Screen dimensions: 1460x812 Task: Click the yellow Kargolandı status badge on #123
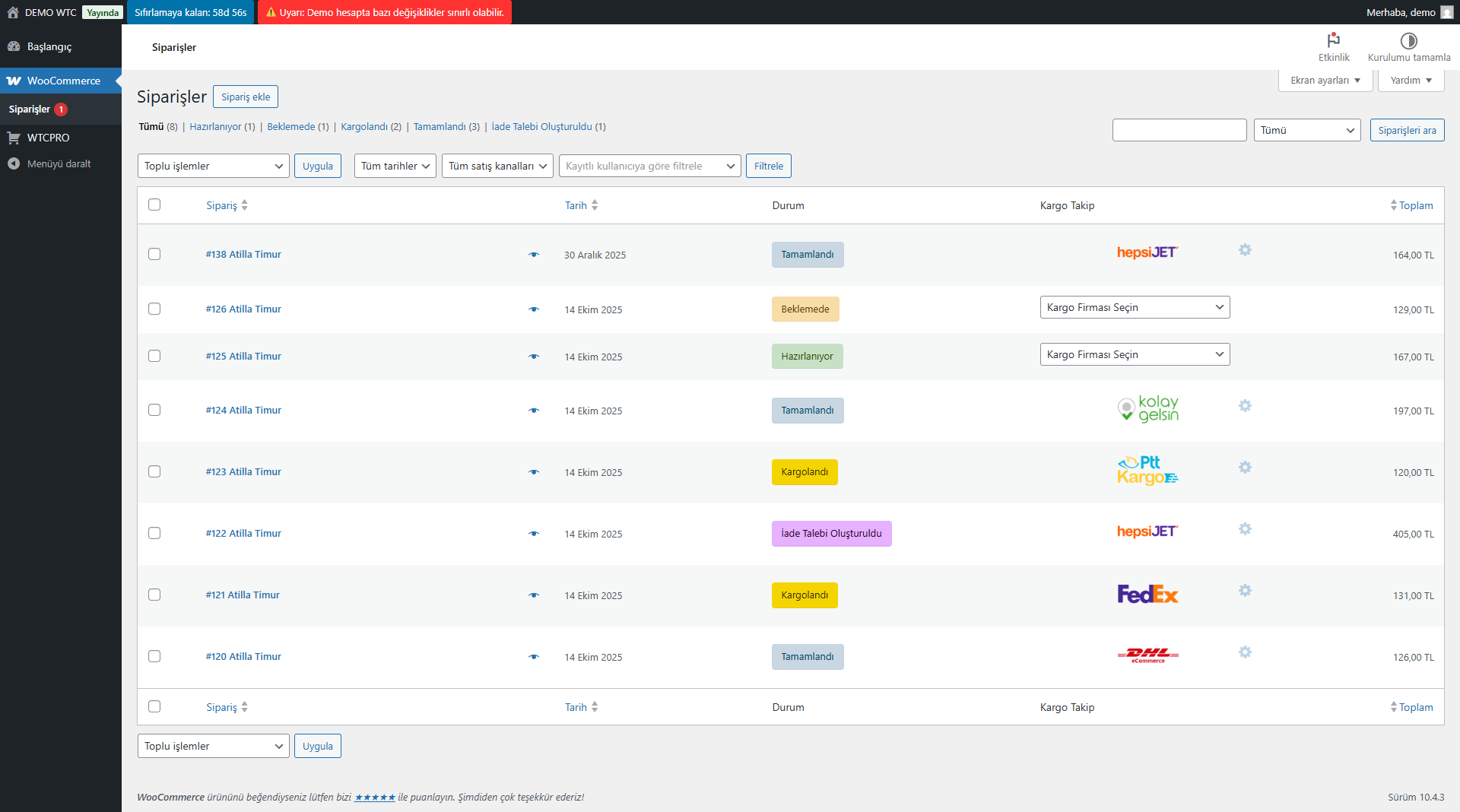pyautogui.click(x=805, y=472)
